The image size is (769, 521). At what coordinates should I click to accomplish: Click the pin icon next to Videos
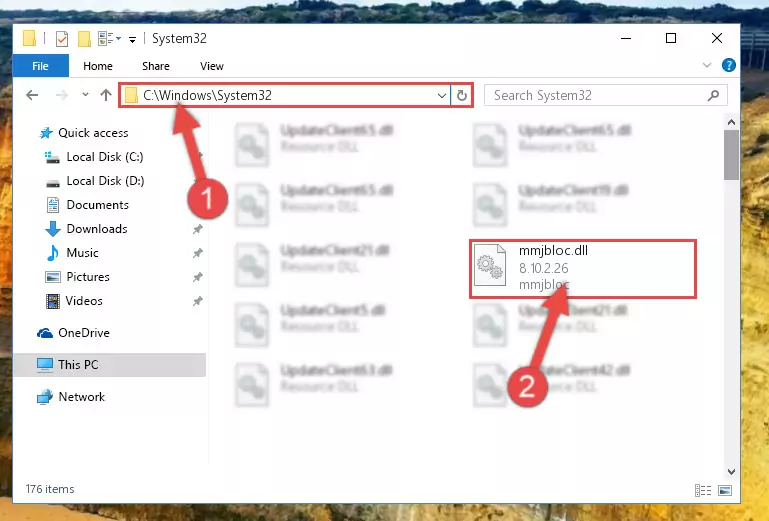197,301
